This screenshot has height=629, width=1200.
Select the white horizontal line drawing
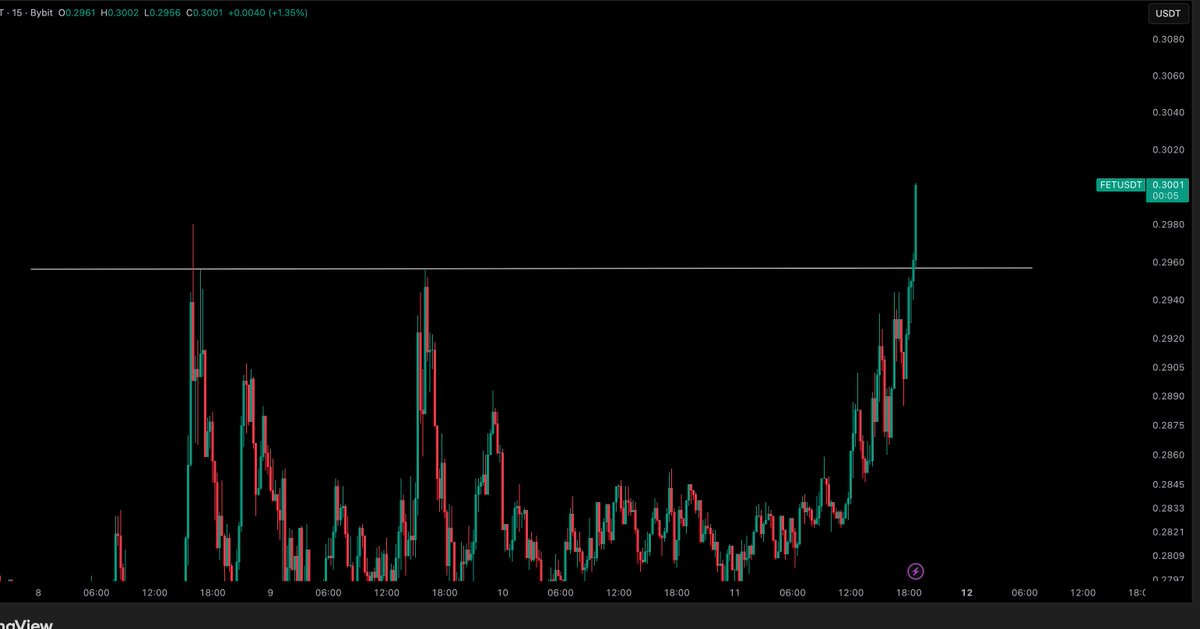click(531, 268)
